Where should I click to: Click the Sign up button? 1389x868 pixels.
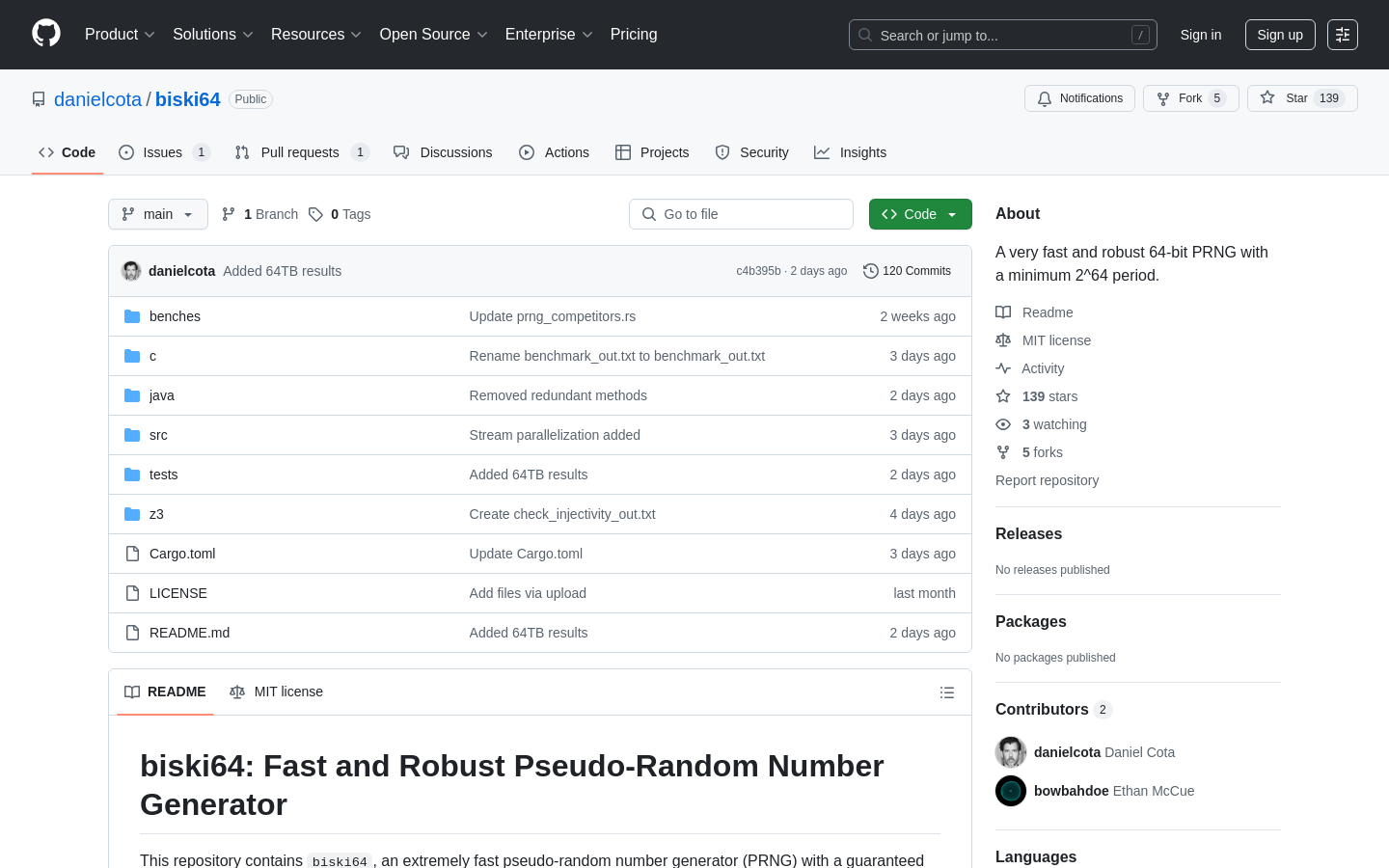(1280, 35)
